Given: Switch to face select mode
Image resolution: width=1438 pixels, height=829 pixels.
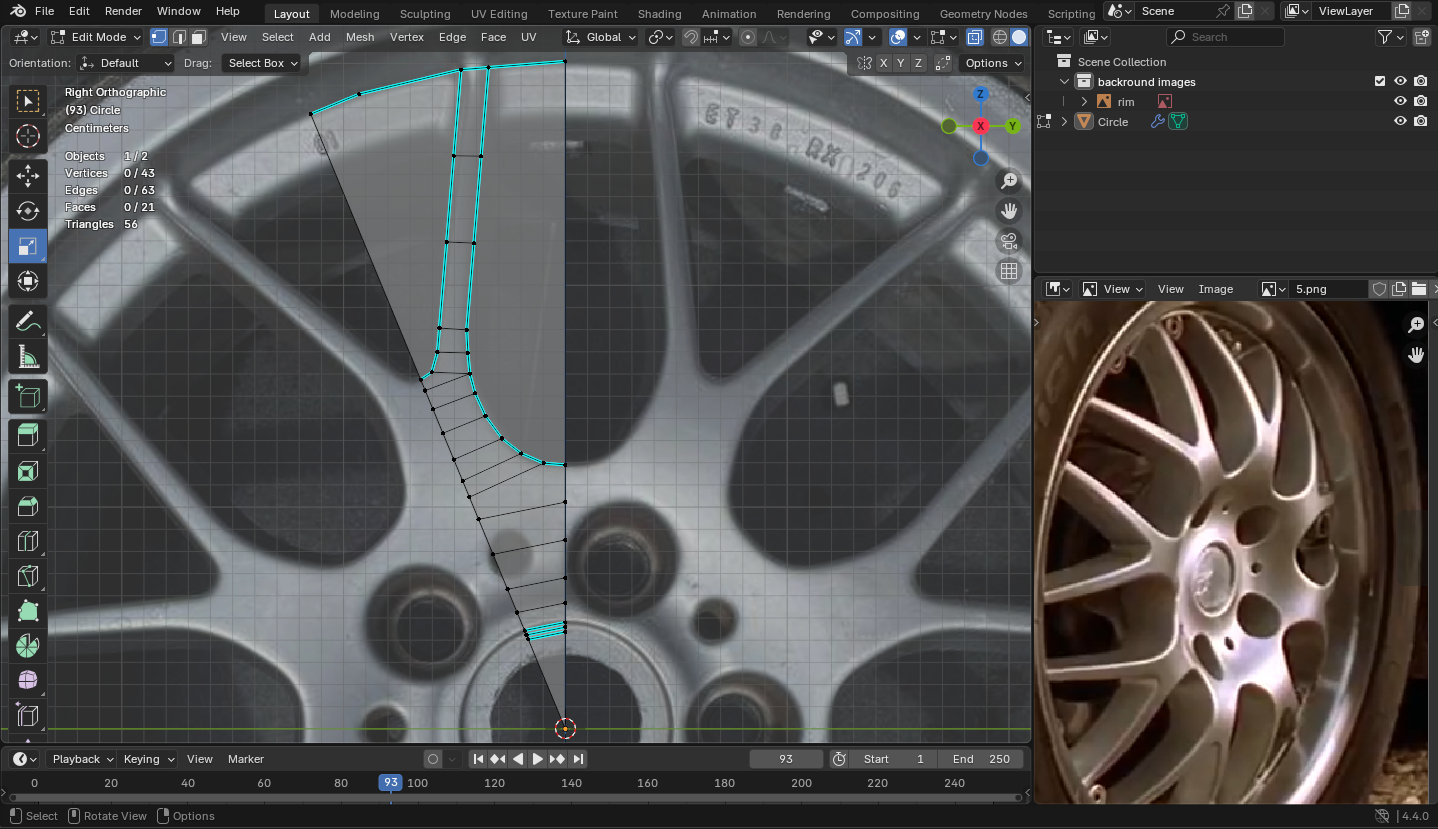Looking at the screenshot, I should pyautogui.click(x=199, y=37).
